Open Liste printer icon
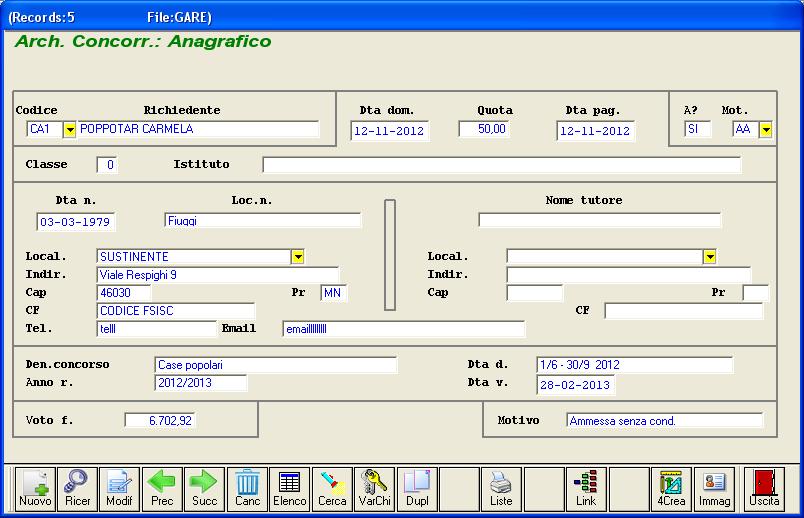The image size is (804, 518). (501, 489)
